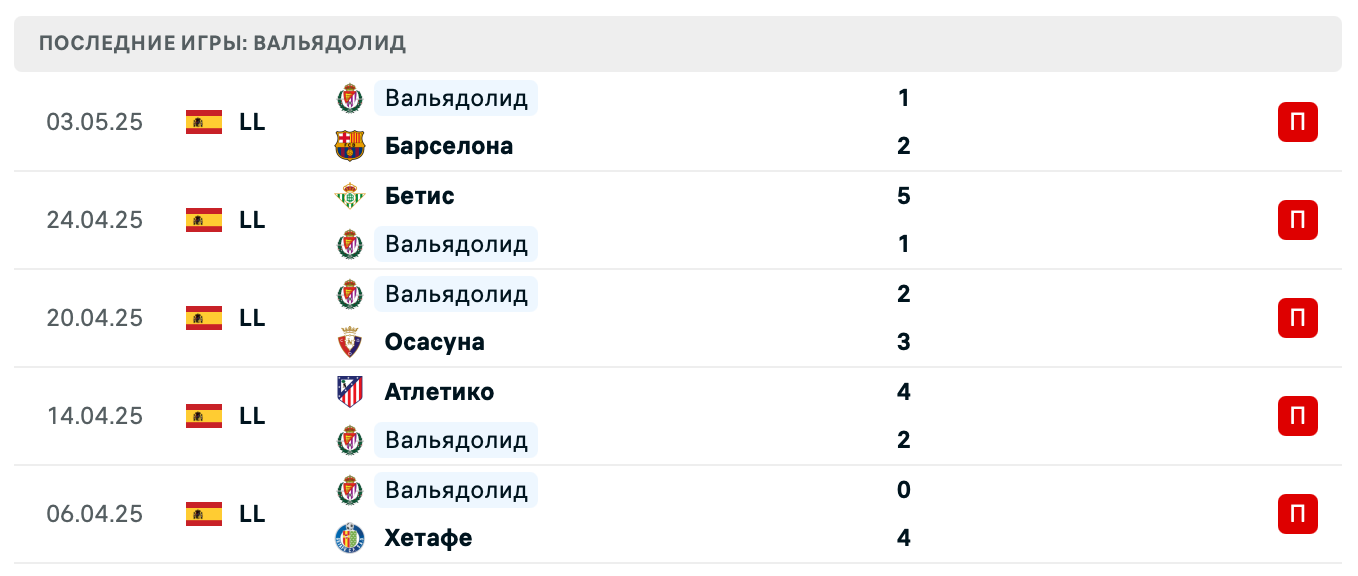Select the Атлетико team name
Screen dimensions: 1358x576
439,392
